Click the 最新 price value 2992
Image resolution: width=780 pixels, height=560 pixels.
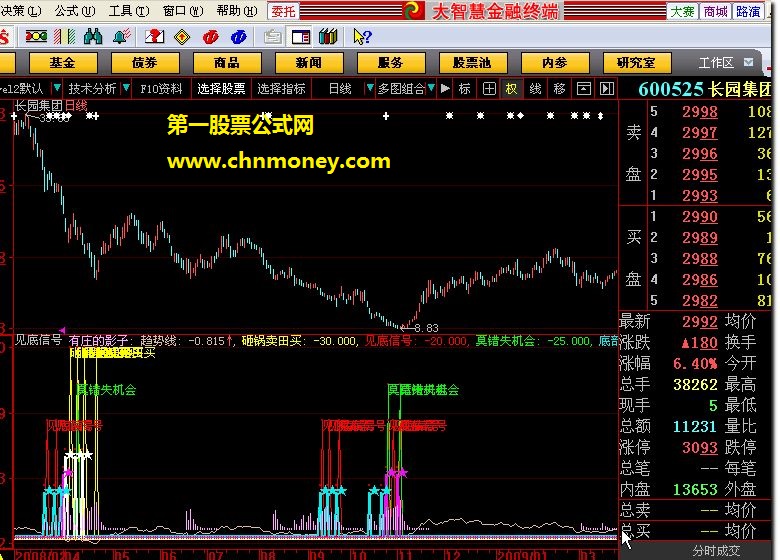(x=699, y=322)
